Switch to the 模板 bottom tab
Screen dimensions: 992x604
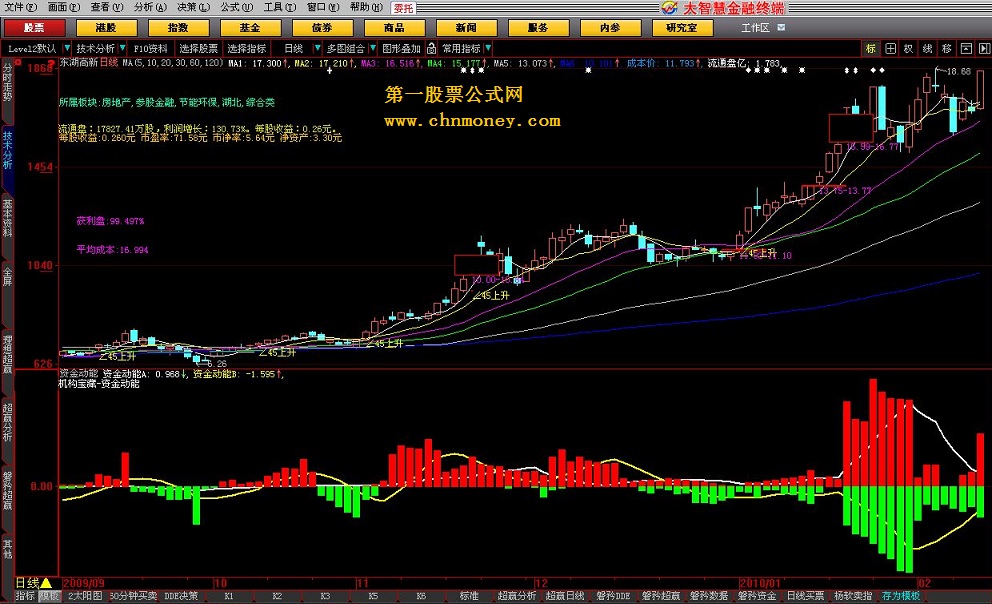pyautogui.click(x=49, y=596)
